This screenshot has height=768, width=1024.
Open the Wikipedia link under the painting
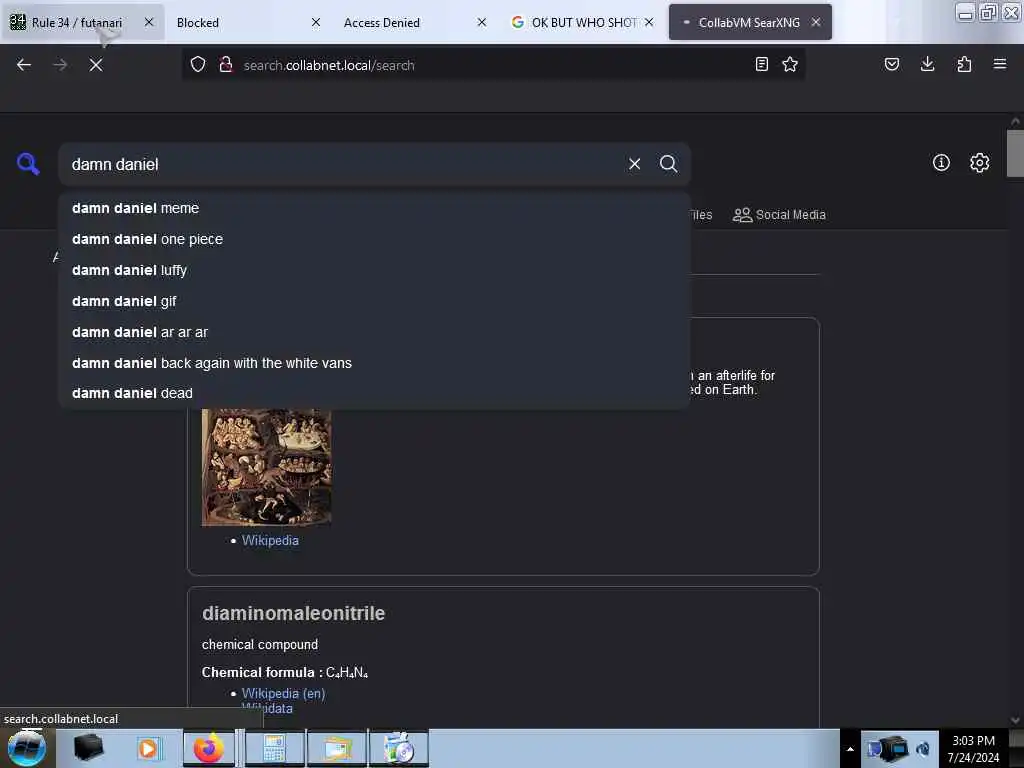(x=270, y=541)
